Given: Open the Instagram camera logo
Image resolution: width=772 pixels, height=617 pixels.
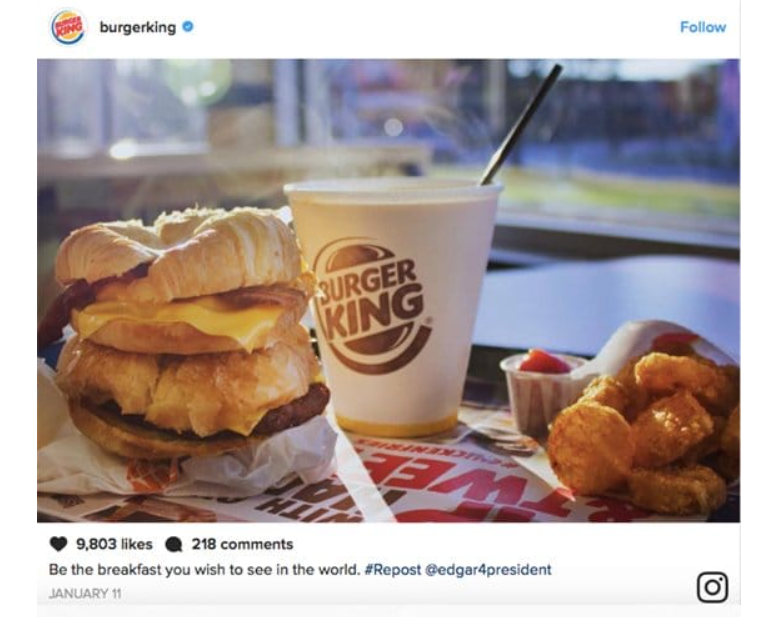Looking at the screenshot, I should [712, 587].
